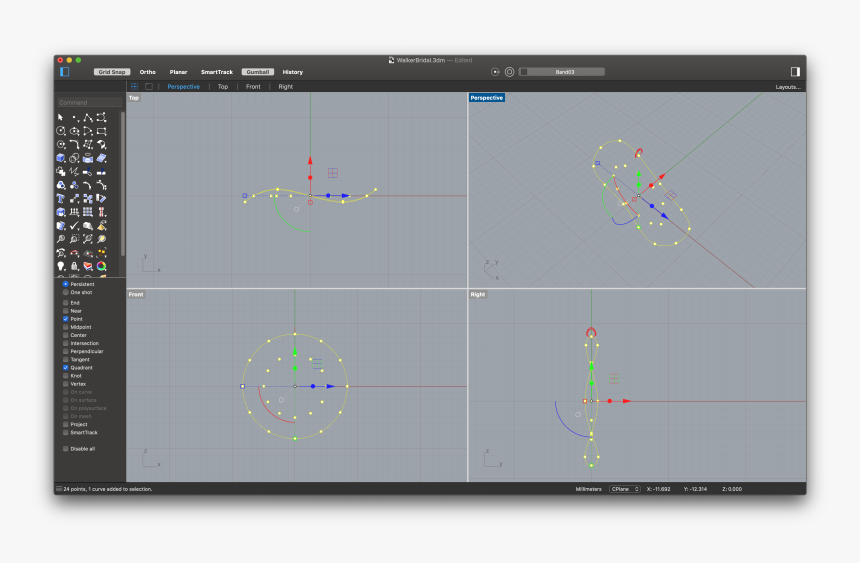
Task: Uncheck the Point object snap
Action: click(x=65, y=319)
